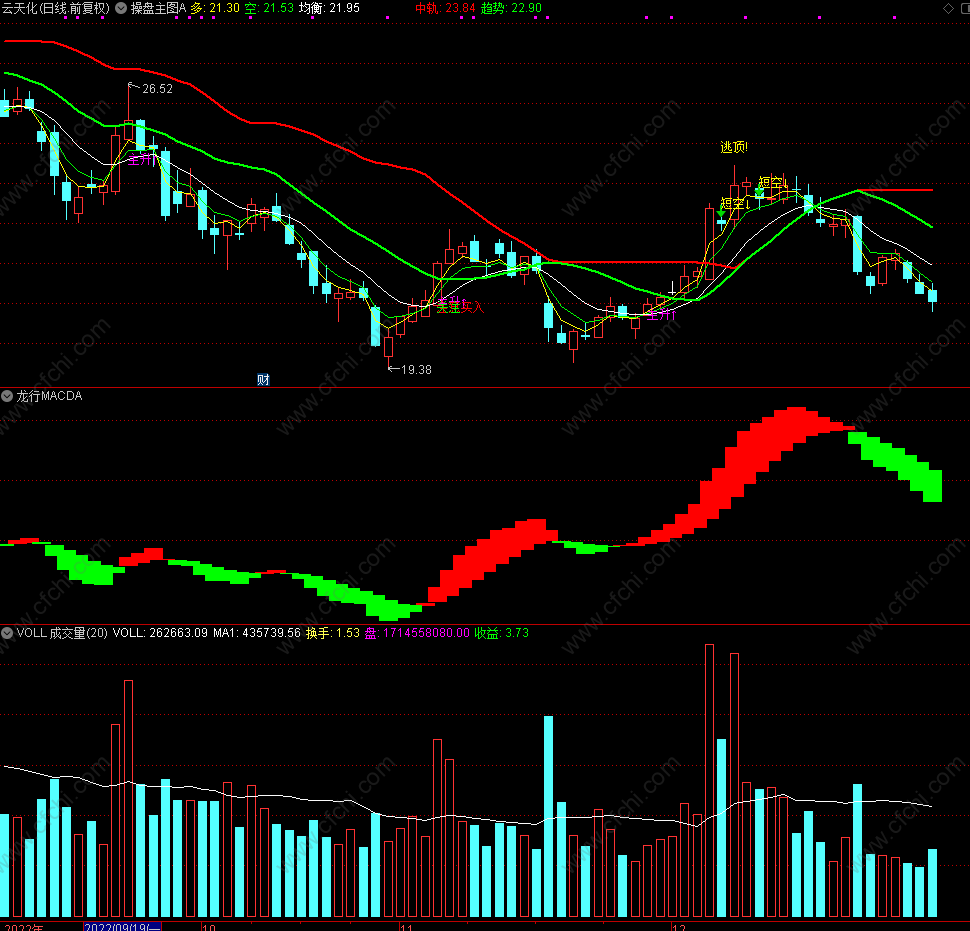
Task: Click the 操盘主图A indicator name
Action: click(158, 8)
